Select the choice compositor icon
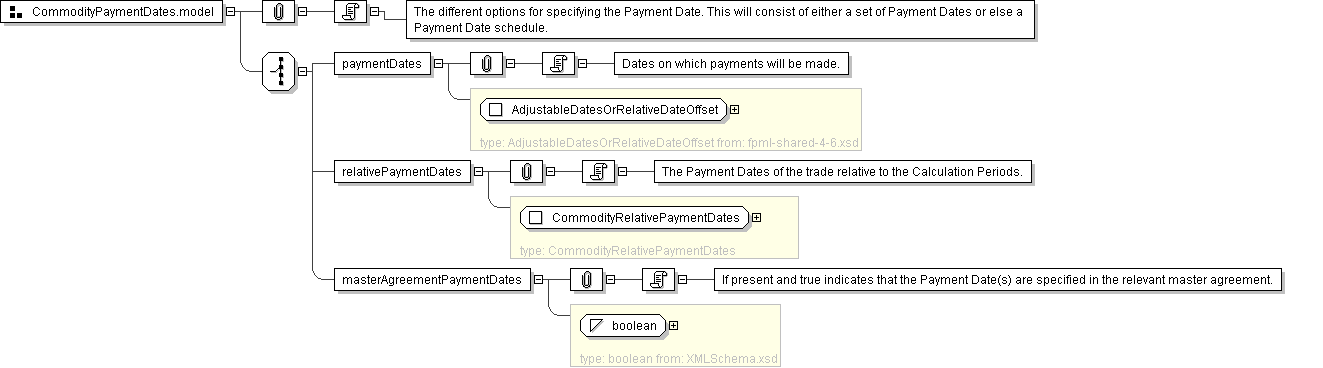 279,70
